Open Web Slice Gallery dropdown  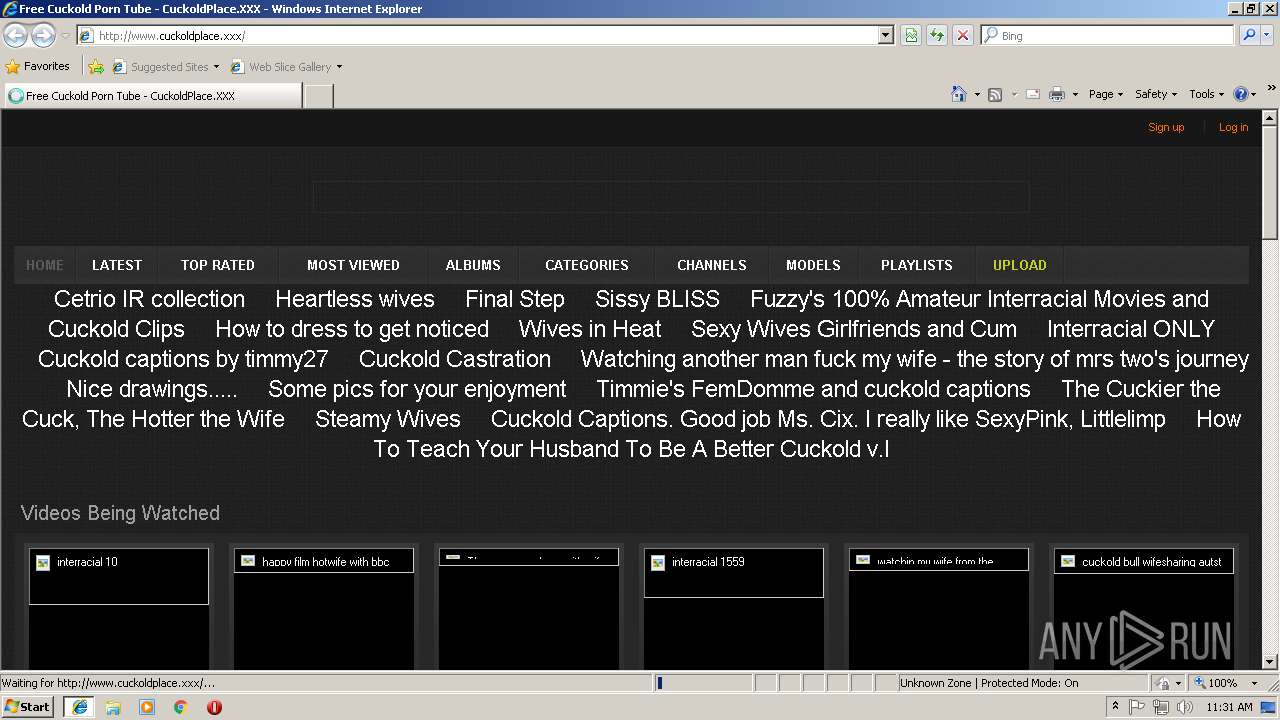[286, 67]
